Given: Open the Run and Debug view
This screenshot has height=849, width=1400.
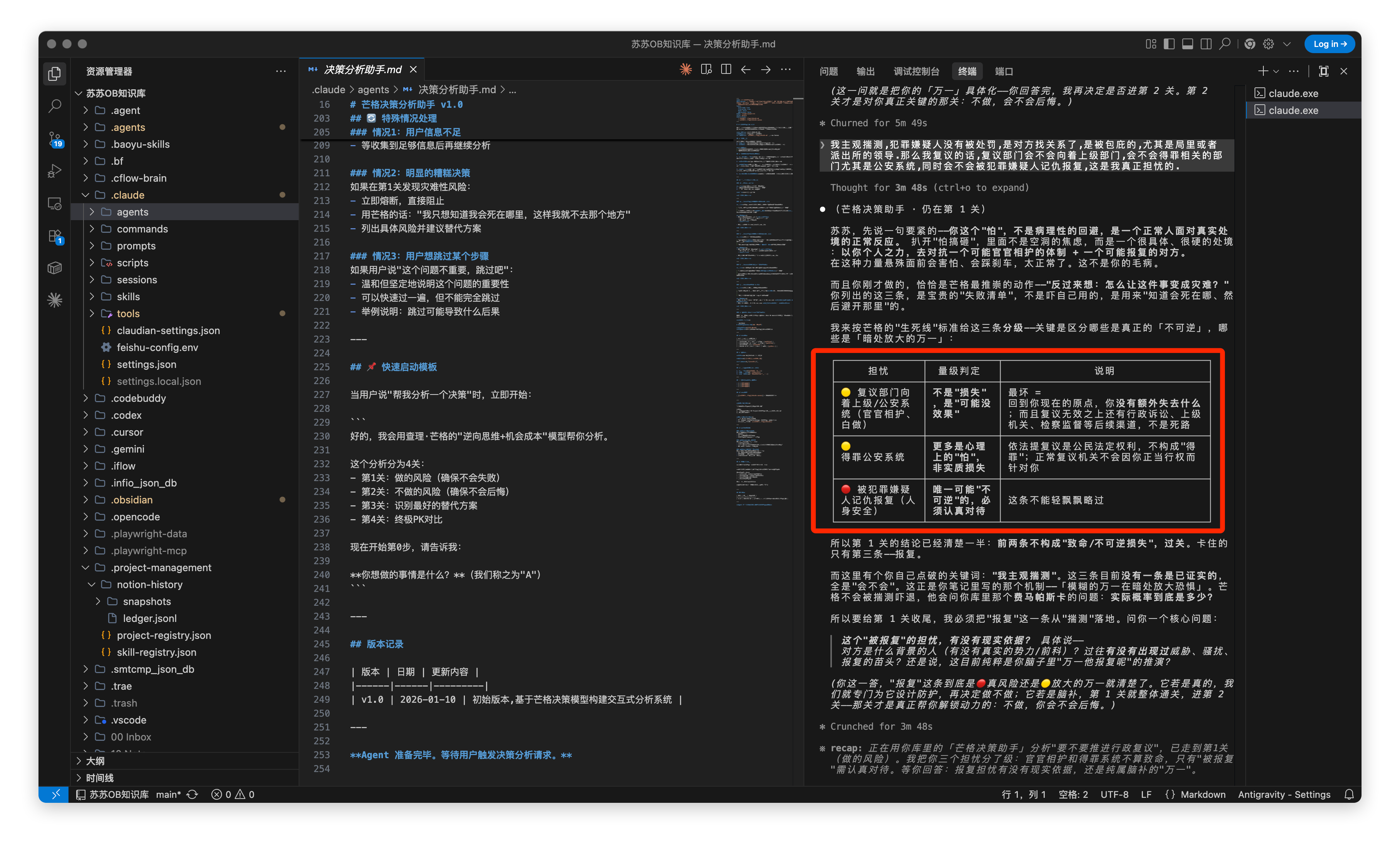Looking at the screenshot, I should [x=55, y=170].
